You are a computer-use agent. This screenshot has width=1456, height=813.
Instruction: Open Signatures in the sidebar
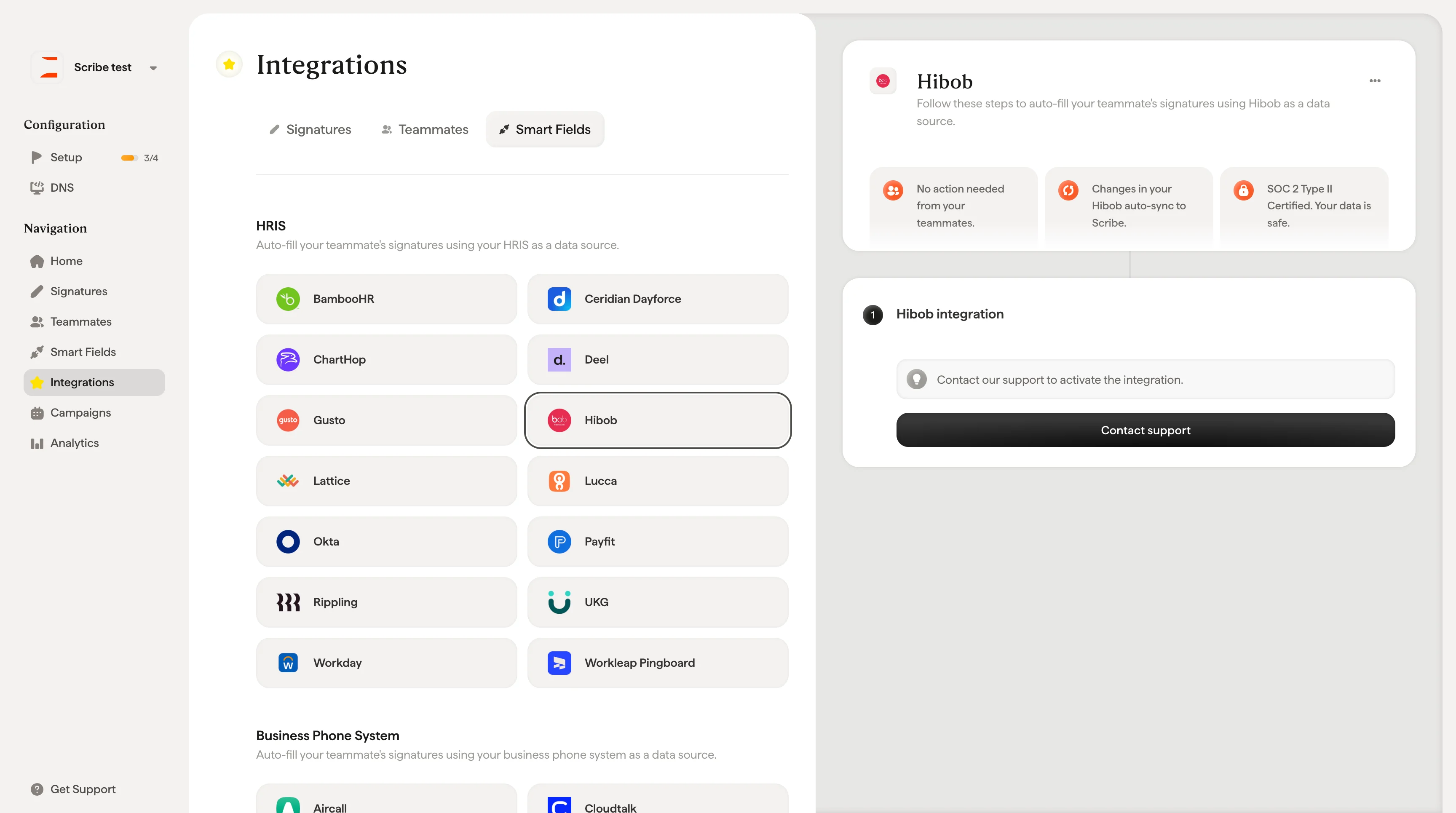94,292
